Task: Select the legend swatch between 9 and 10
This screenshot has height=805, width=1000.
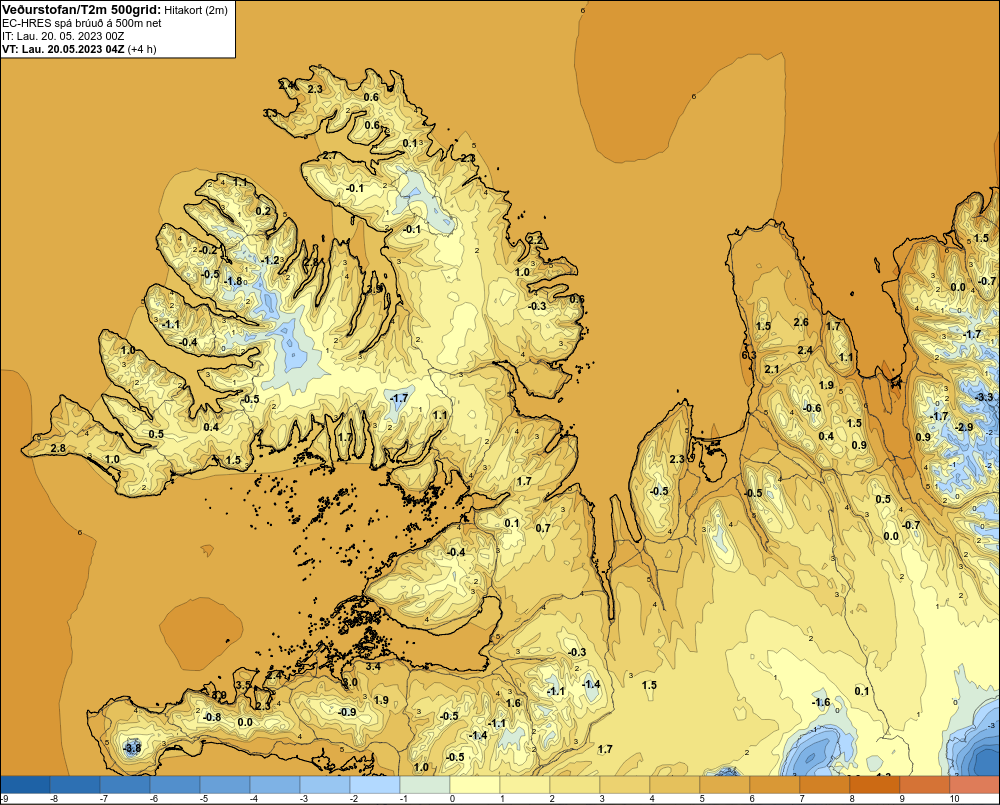Action: click(925, 784)
